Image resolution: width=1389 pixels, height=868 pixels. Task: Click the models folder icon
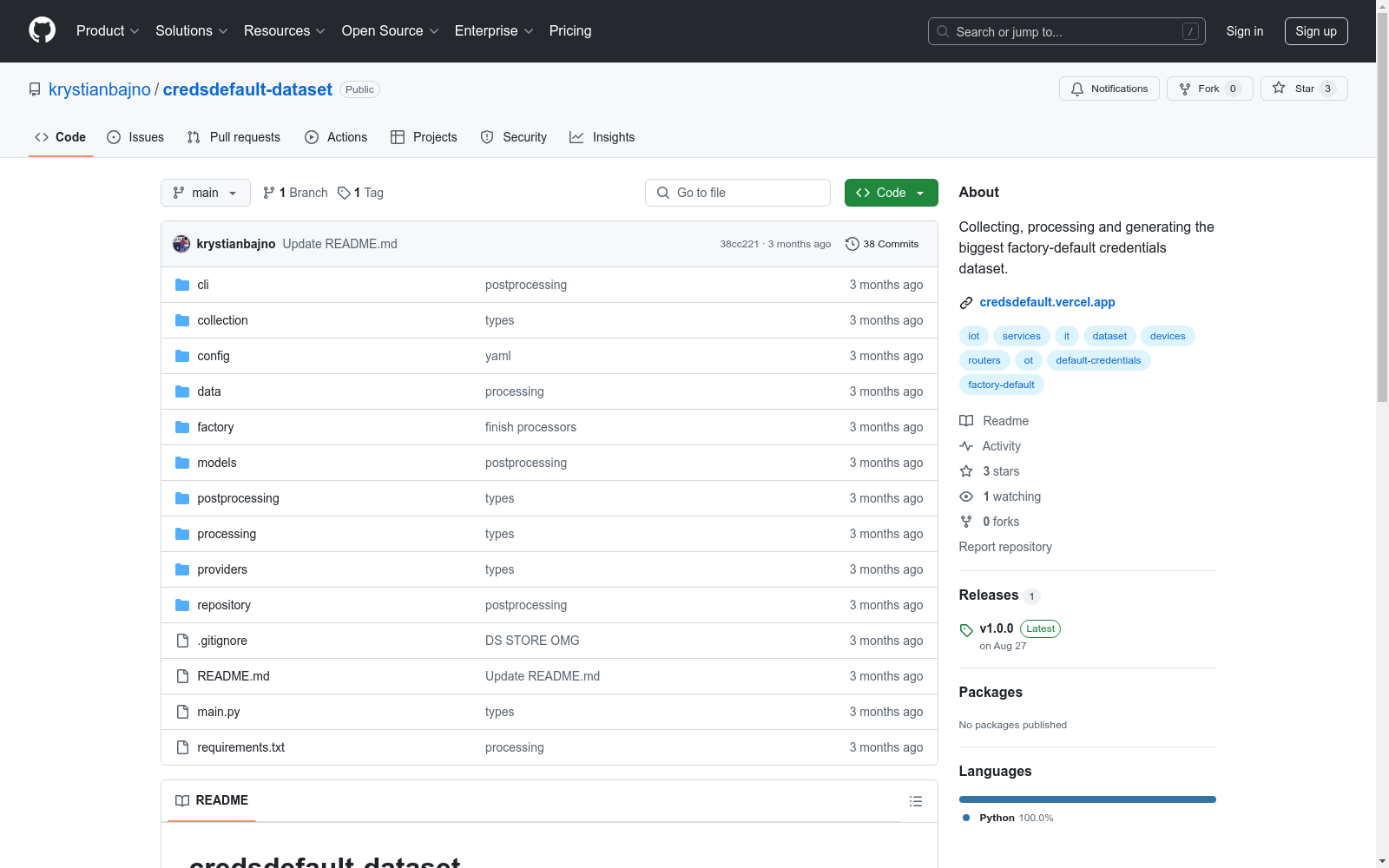coord(182,463)
